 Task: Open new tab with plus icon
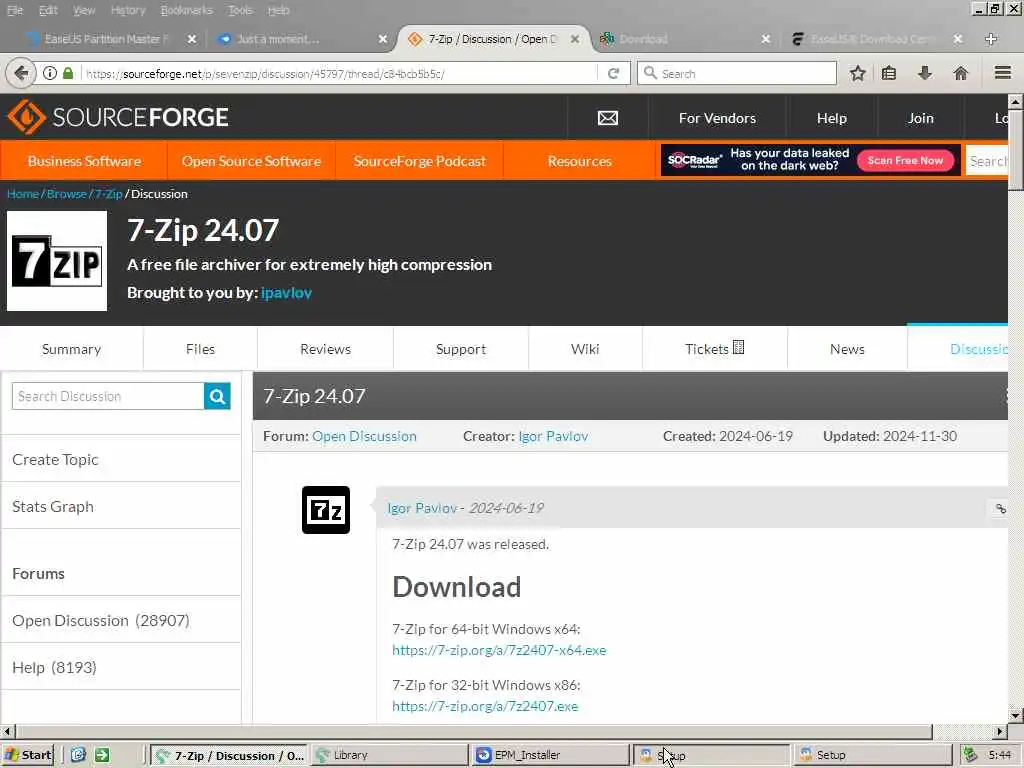[x=991, y=39]
